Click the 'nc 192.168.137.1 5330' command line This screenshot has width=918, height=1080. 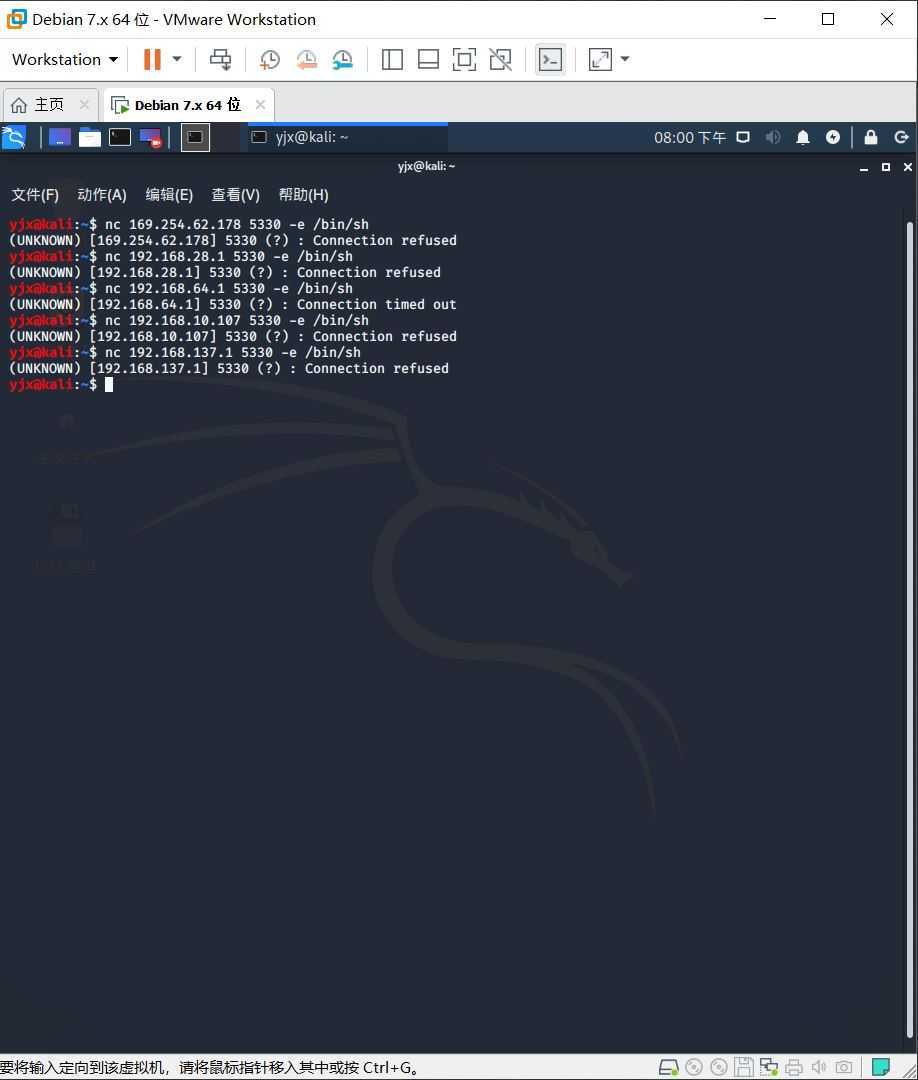(185, 353)
